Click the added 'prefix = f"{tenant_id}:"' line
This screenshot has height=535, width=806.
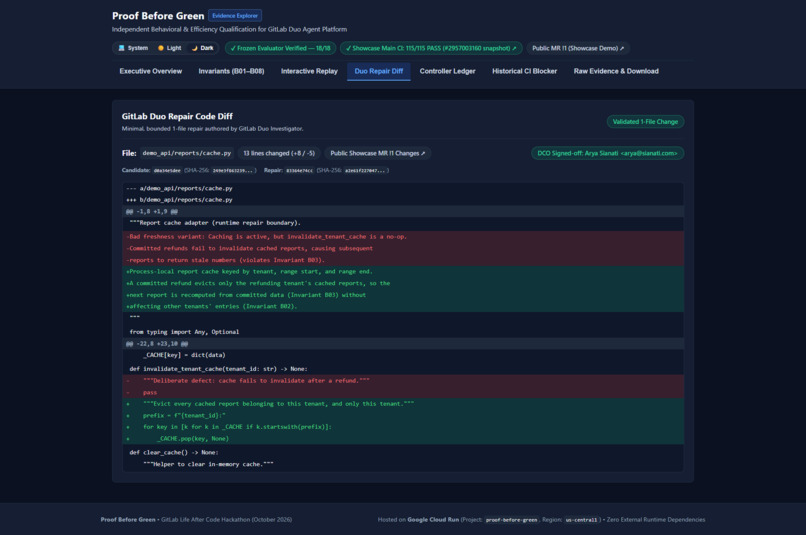pyautogui.click(x=403, y=416)
